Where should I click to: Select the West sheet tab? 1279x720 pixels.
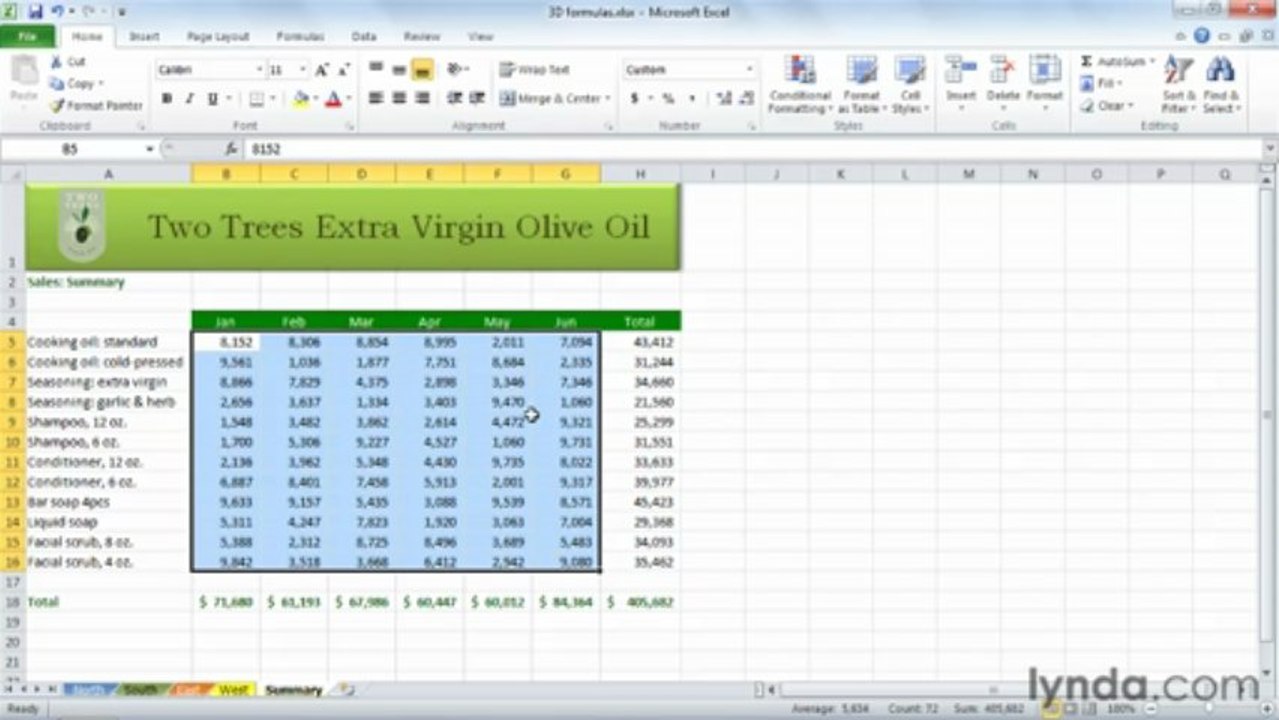pyautogui.click(x=233, y=690)
